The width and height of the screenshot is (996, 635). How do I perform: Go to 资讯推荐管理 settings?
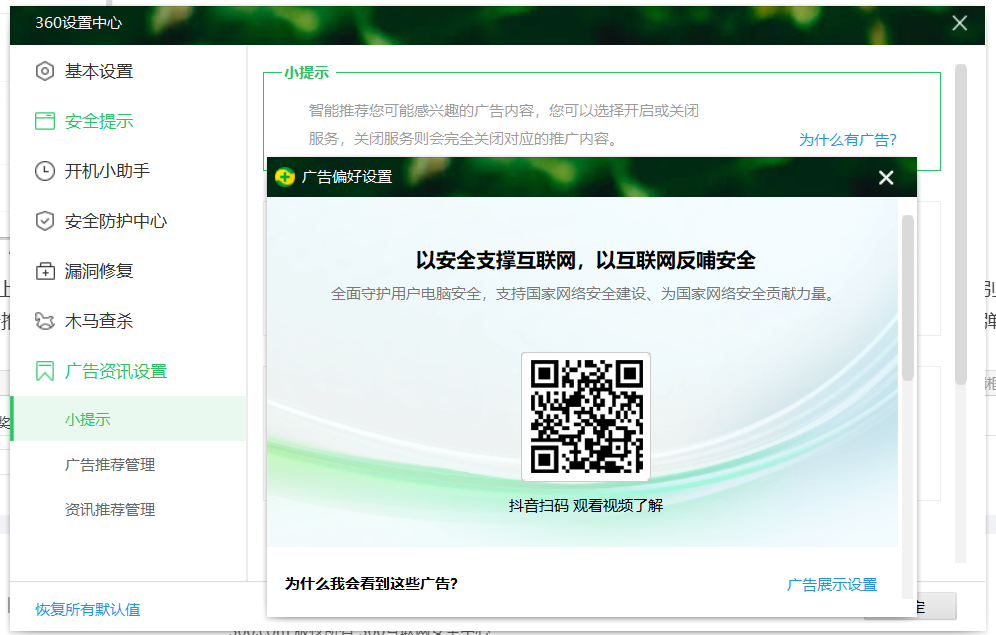pos(110,510)
